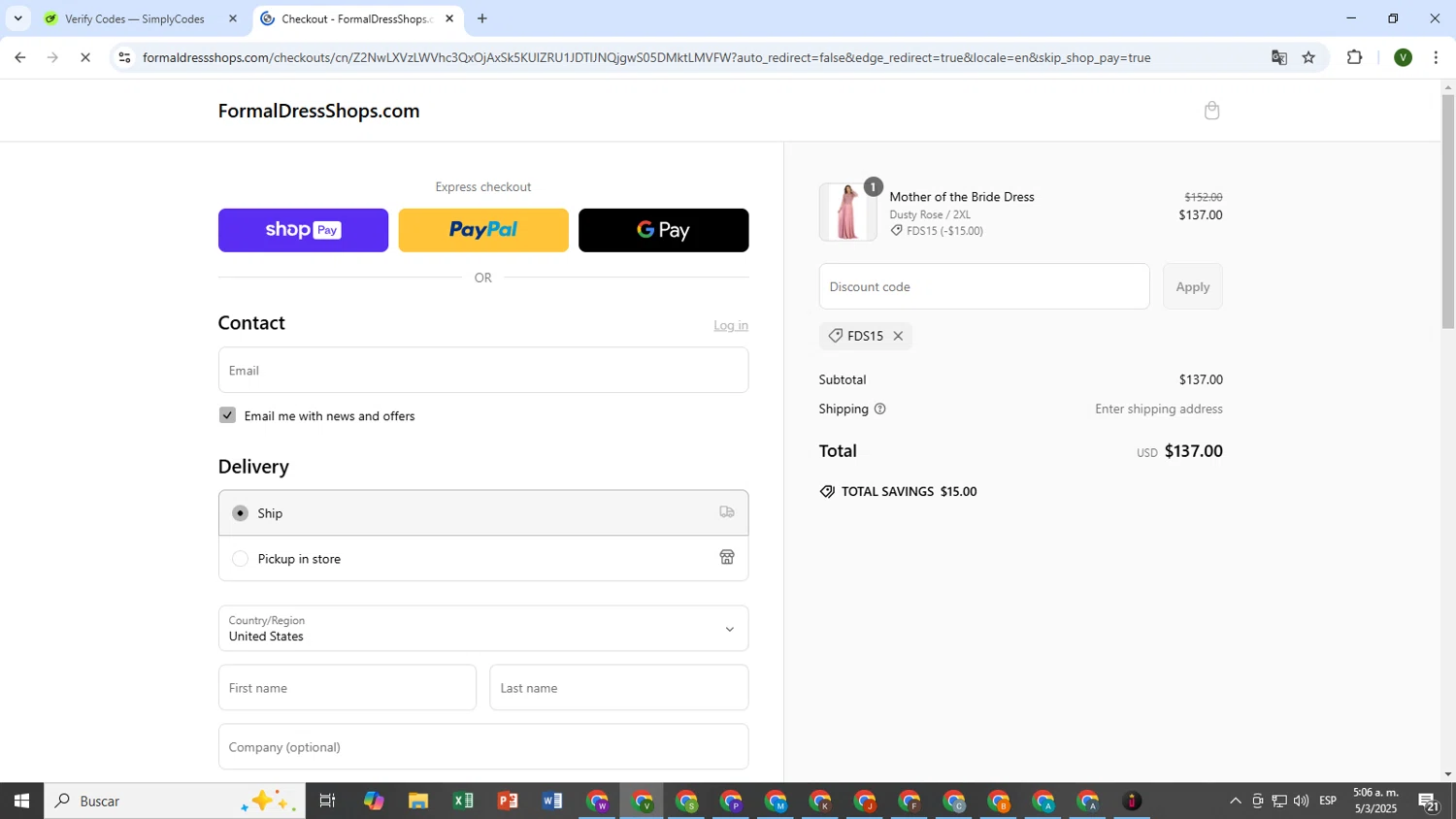Focus the Last name field
1456x819 pixels.
(x=619, y=687)
